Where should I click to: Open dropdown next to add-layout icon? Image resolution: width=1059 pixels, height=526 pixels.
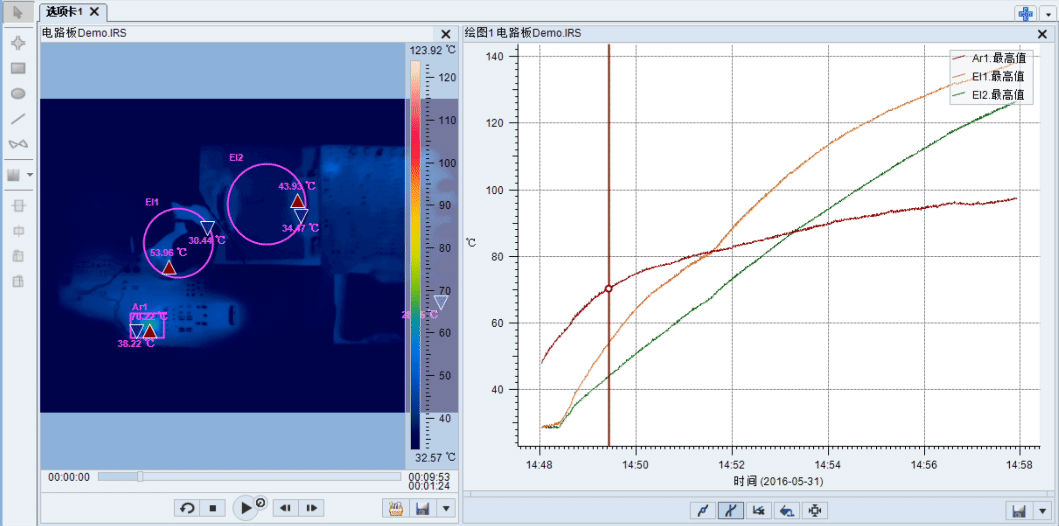(x=1048, y=14)
